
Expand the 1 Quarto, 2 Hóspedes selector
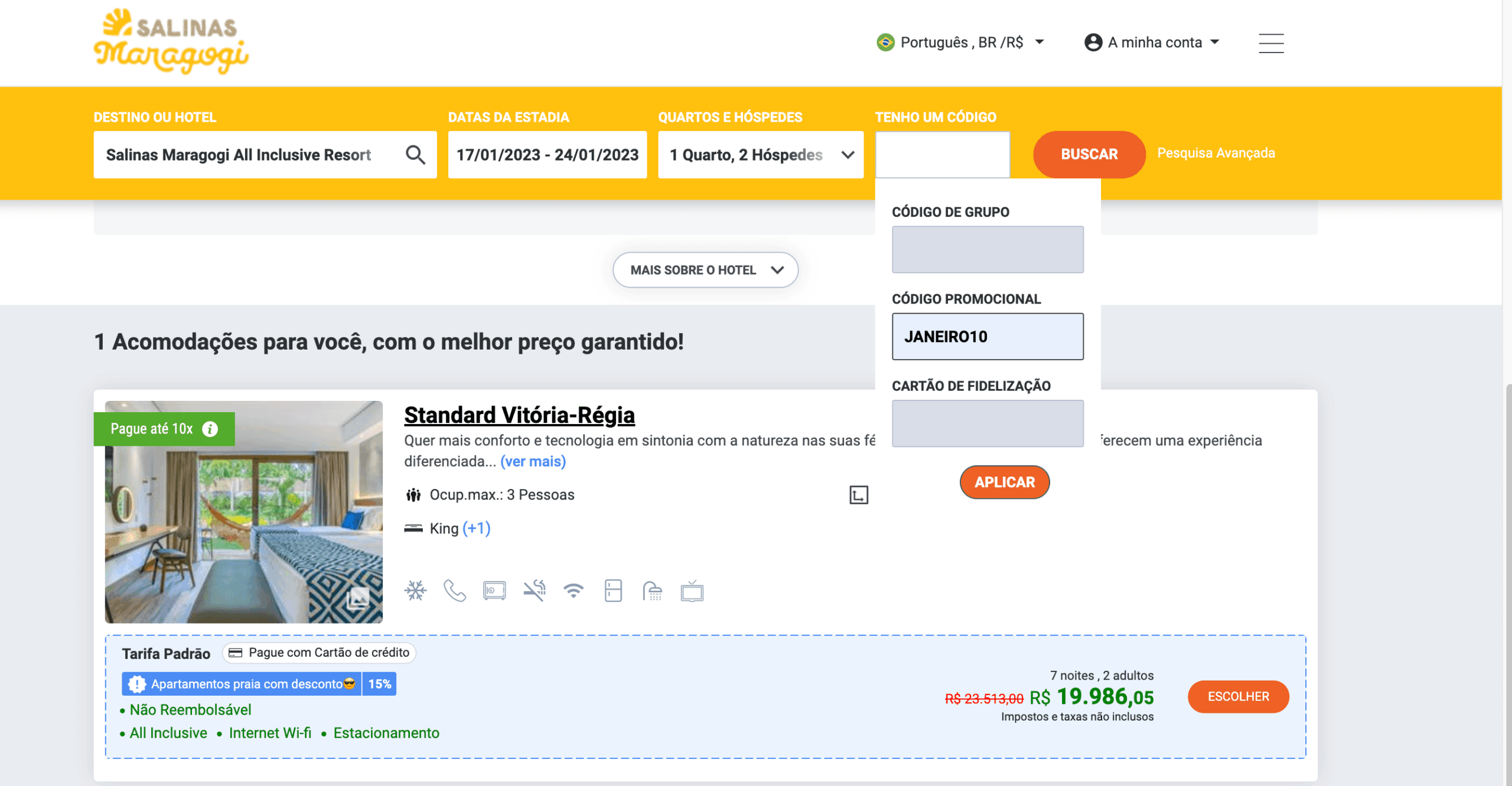click(761, 155)
